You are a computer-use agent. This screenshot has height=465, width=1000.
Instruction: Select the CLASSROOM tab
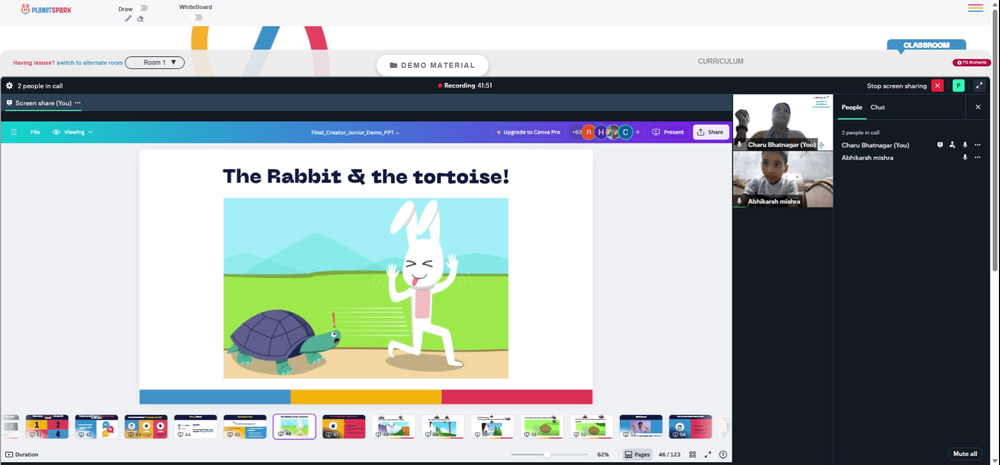click(926, 45)
